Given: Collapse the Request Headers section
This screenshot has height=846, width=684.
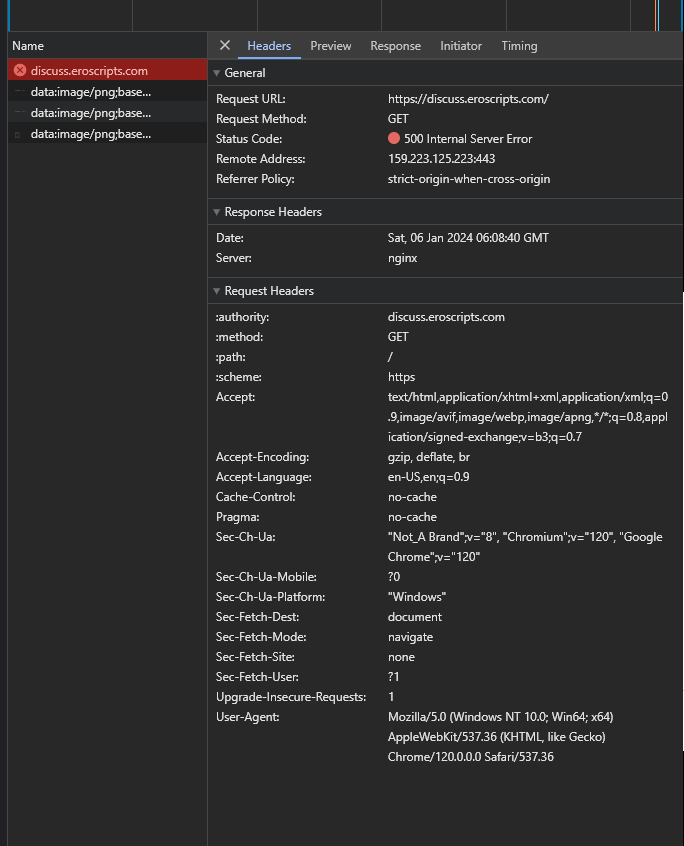Looking at the screenshot, I should coord(216,291).
